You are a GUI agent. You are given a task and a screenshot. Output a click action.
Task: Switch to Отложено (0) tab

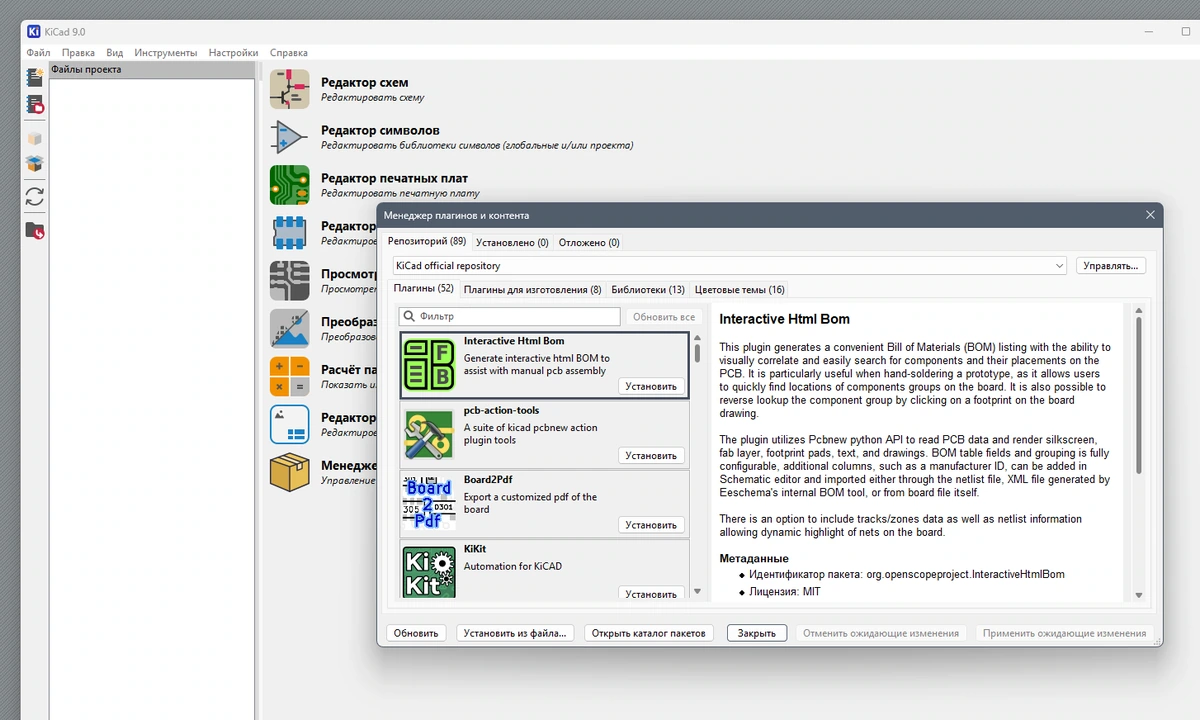click(589, 242)
